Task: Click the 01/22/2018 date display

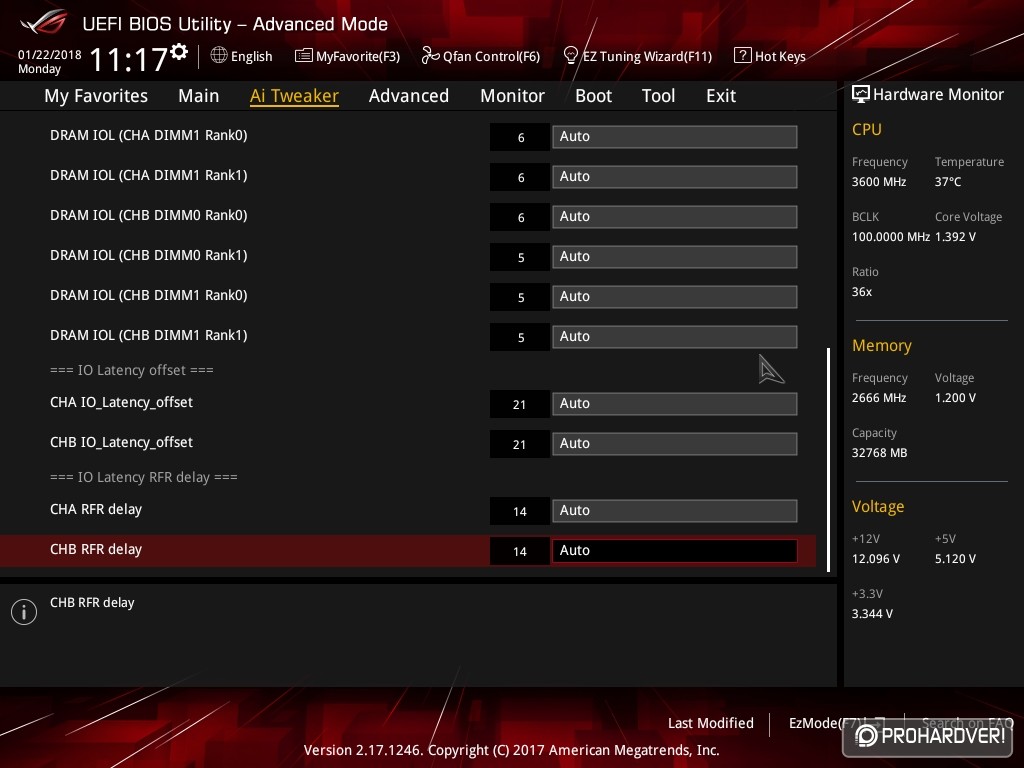Action: (x=50, y=54)
